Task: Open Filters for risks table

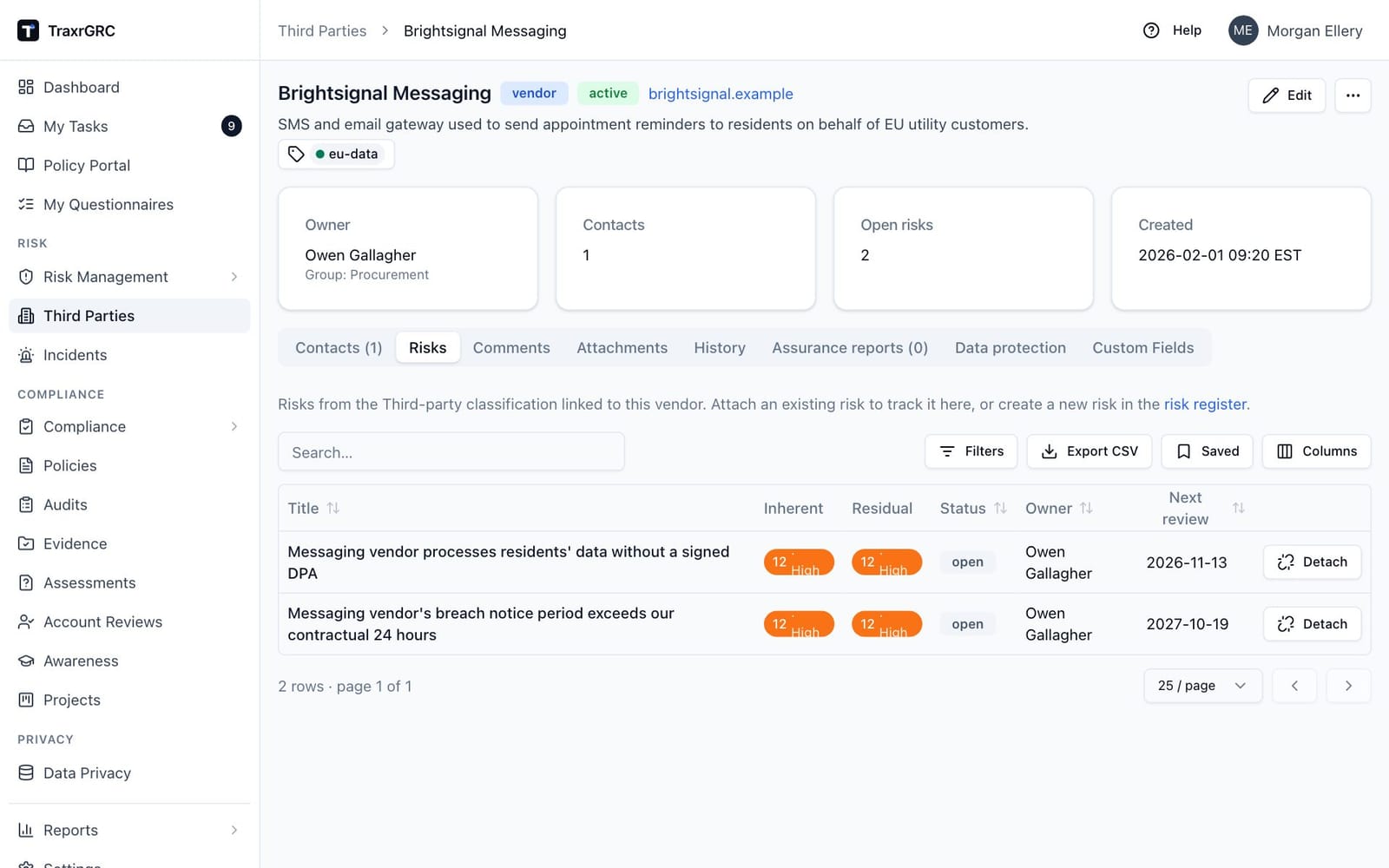Action: (x=971, y=451)
